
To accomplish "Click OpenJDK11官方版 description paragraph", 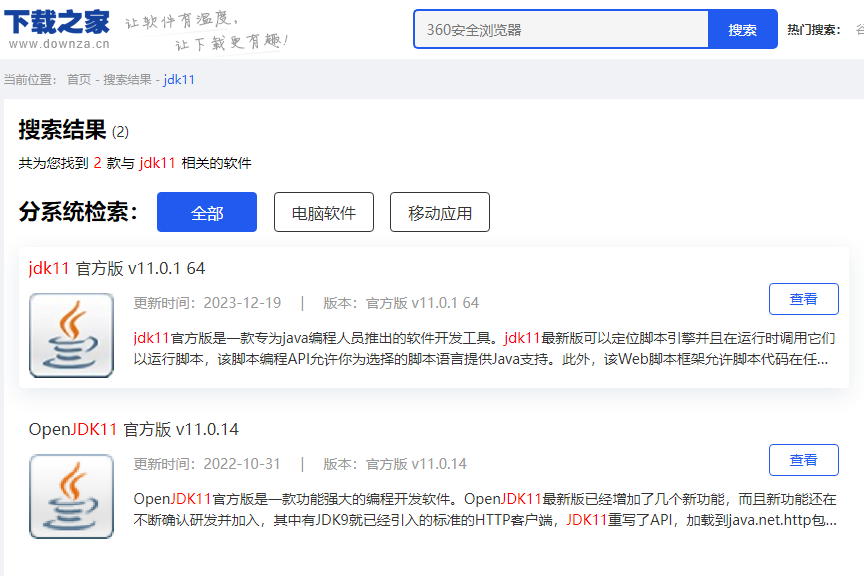I will tap(485, 509).
